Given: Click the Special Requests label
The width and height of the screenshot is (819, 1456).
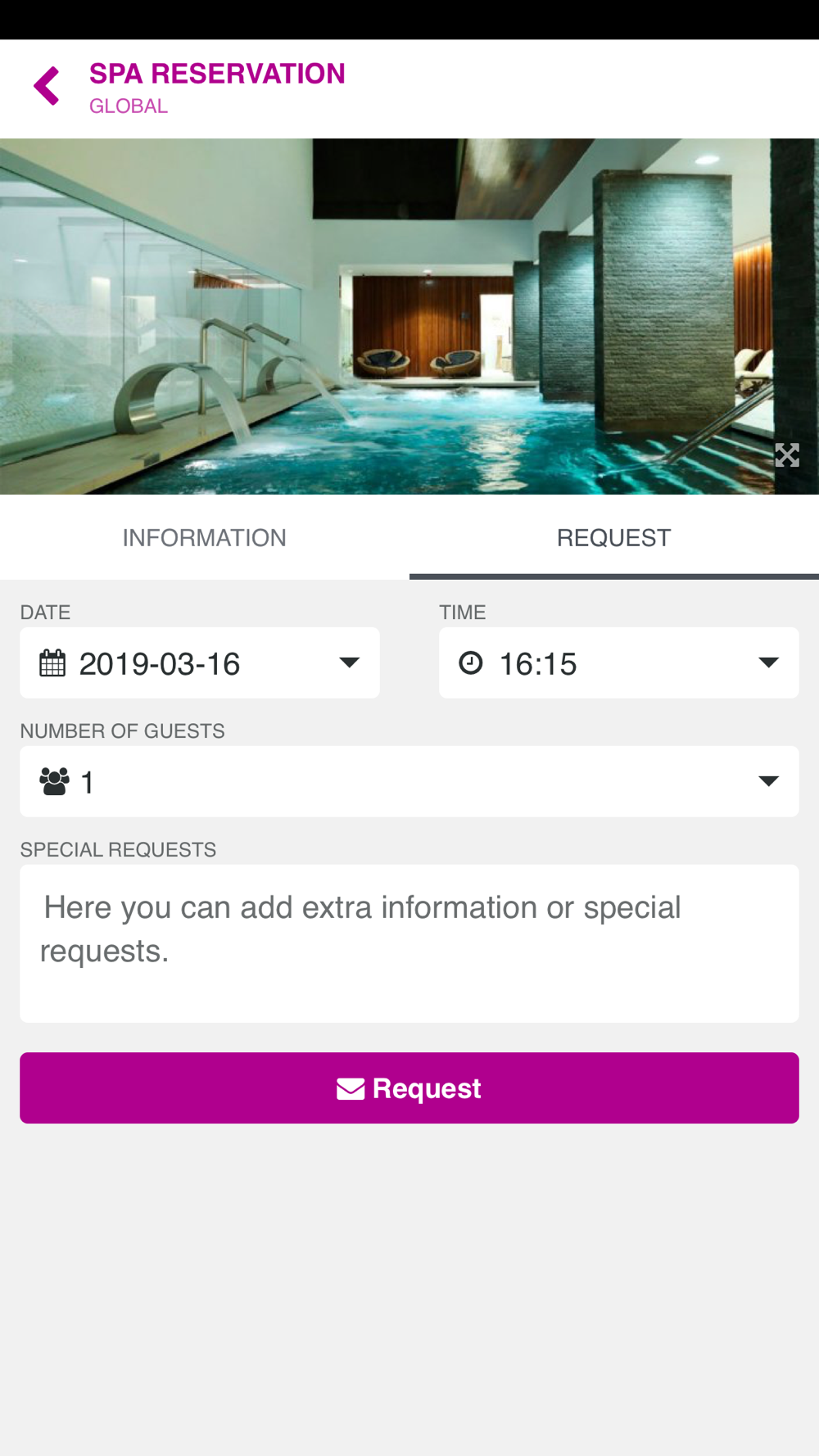Looking at the screenshot, I should click(x=118, y=850).
